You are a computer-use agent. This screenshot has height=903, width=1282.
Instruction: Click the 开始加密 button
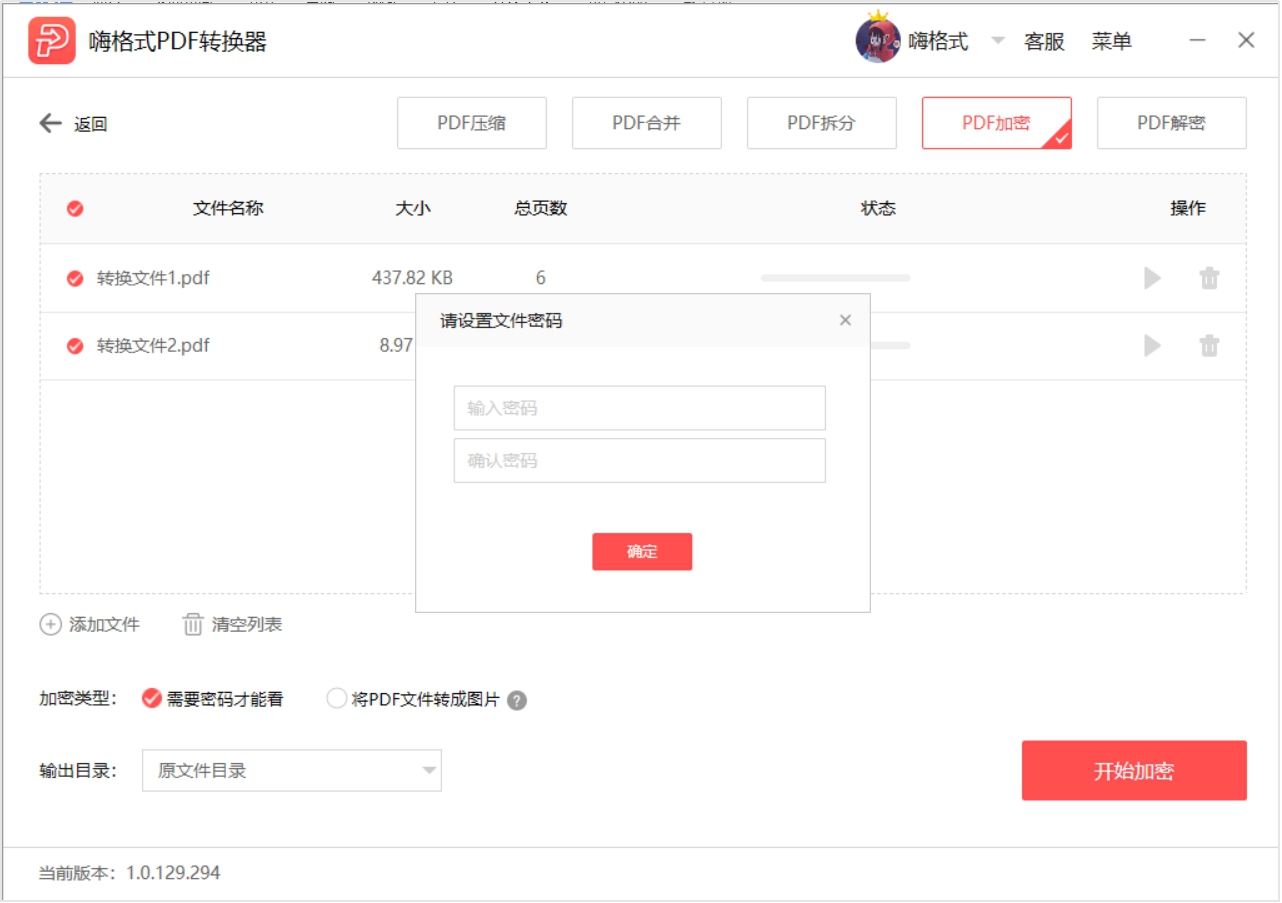click(1134, 770)
